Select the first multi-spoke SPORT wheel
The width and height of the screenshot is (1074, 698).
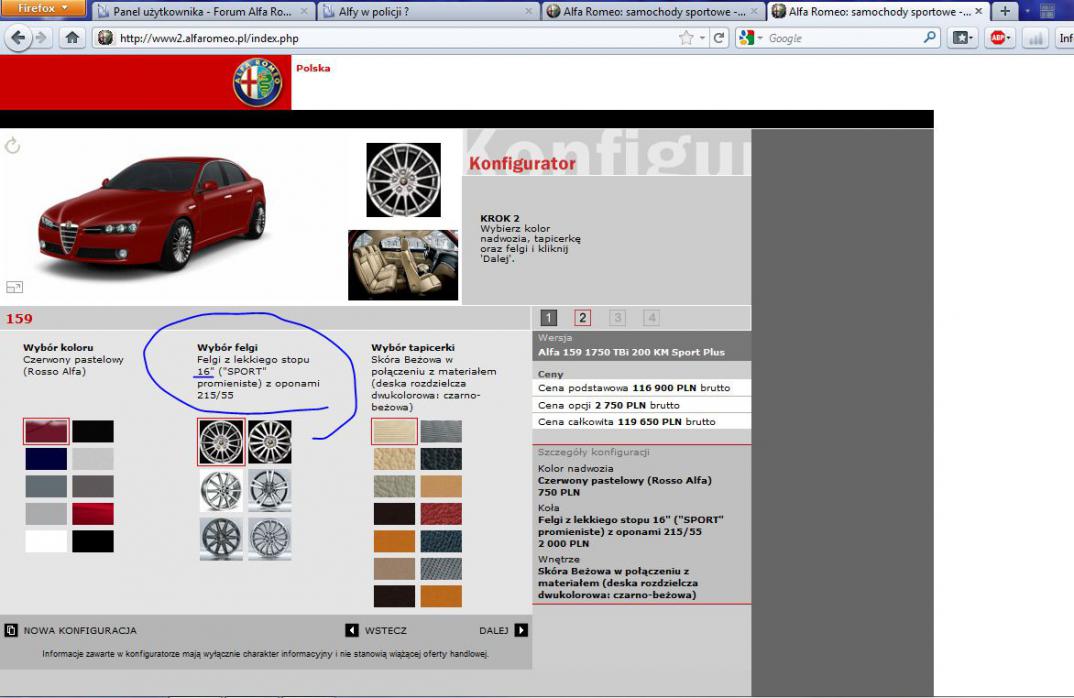(x=221, y=442)
